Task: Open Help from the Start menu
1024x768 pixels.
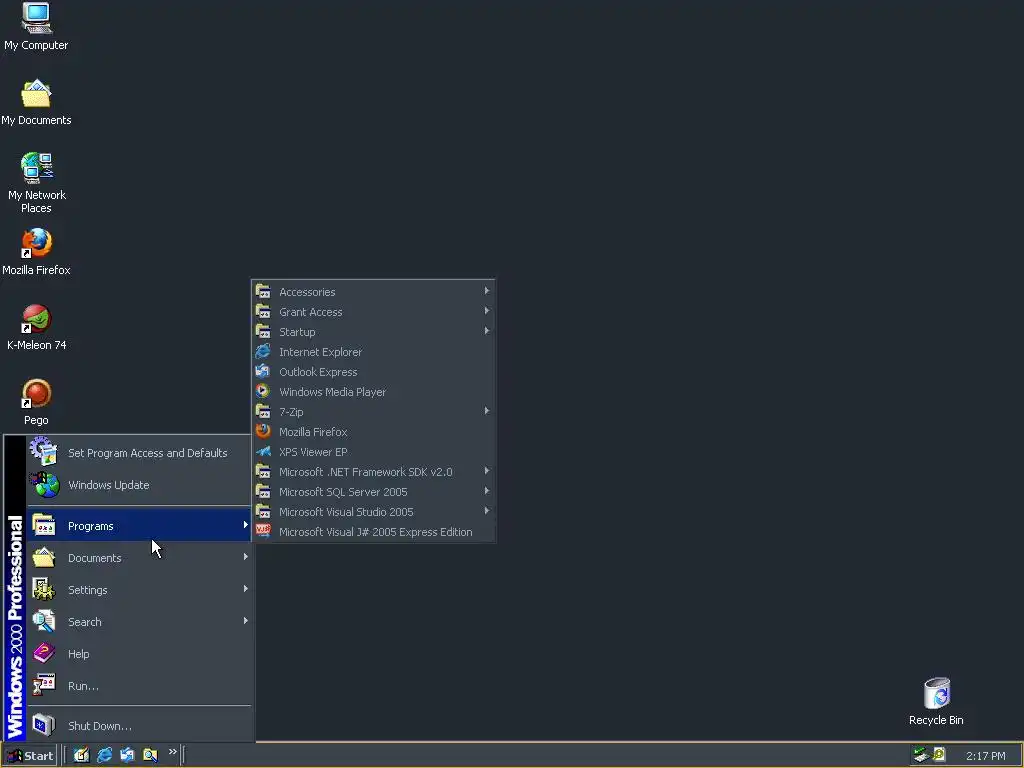Action: pyautogui.click(x=139, y=653)
